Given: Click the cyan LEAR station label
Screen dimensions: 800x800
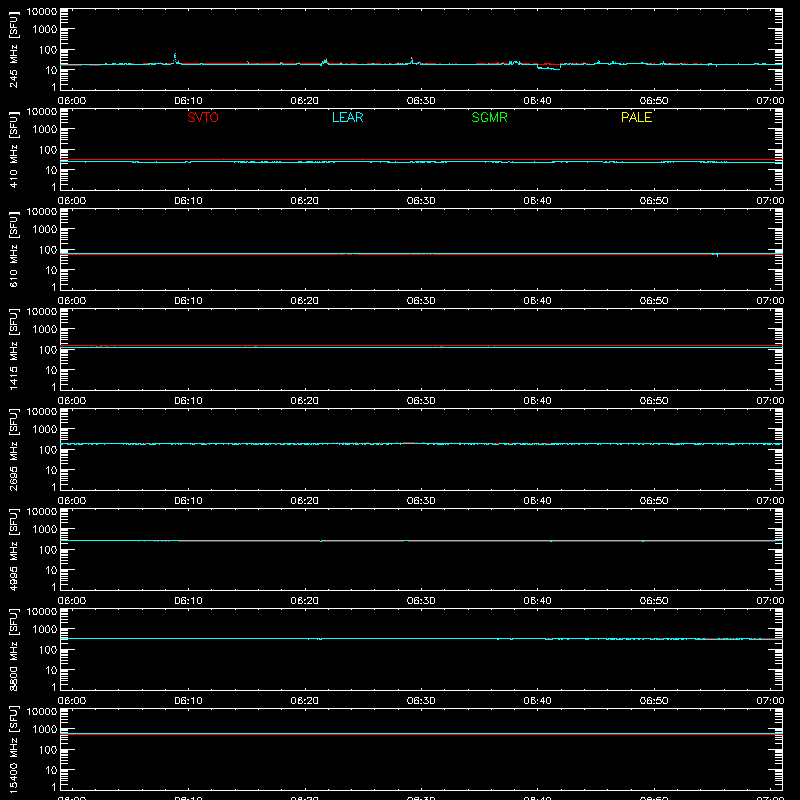Looking at the screenshot, I should point(347,117).
